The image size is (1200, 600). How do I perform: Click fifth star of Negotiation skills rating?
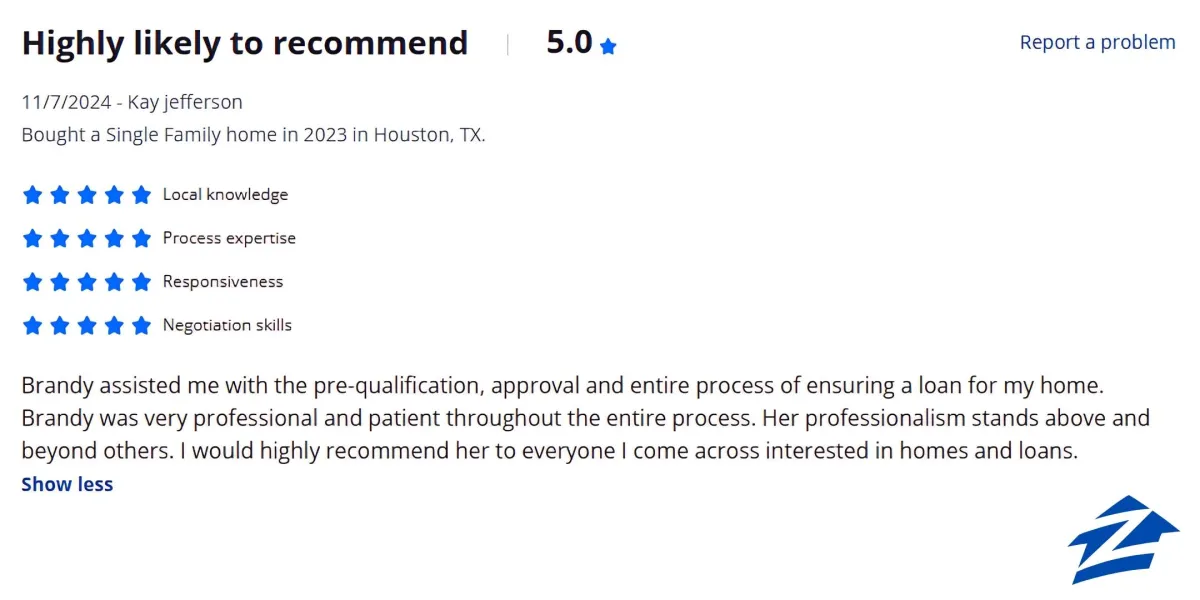141,325
